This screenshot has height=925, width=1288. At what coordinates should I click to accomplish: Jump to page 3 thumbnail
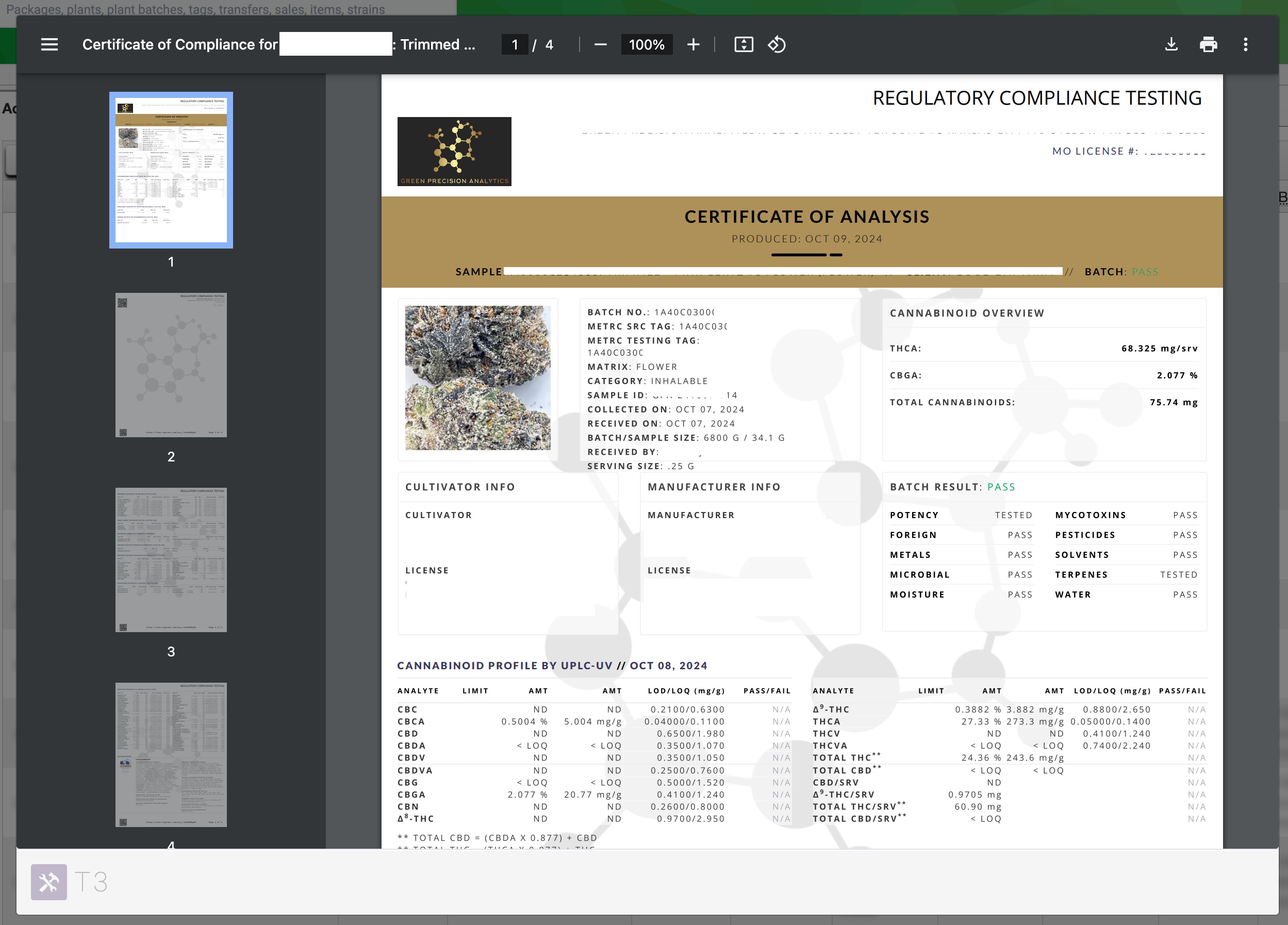pos(171,559)
